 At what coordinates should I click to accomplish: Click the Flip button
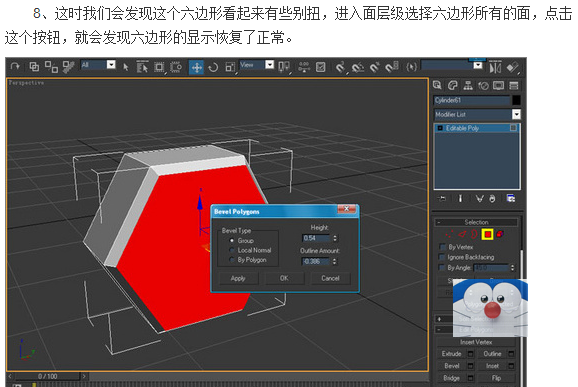pyautogui.click(x=496, y=378)
